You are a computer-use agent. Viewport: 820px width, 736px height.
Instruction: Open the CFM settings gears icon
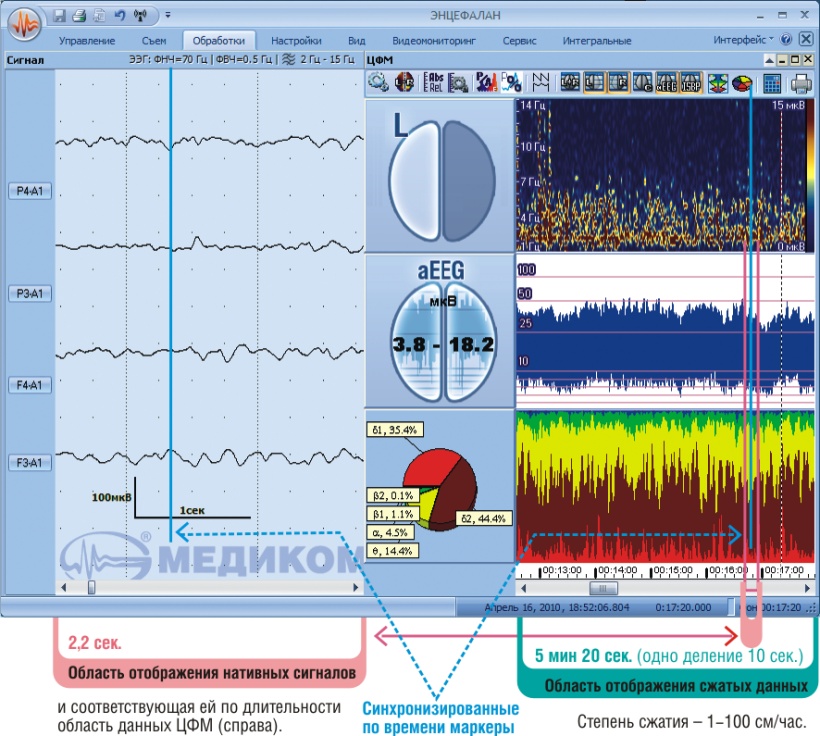tap(378, 82)
